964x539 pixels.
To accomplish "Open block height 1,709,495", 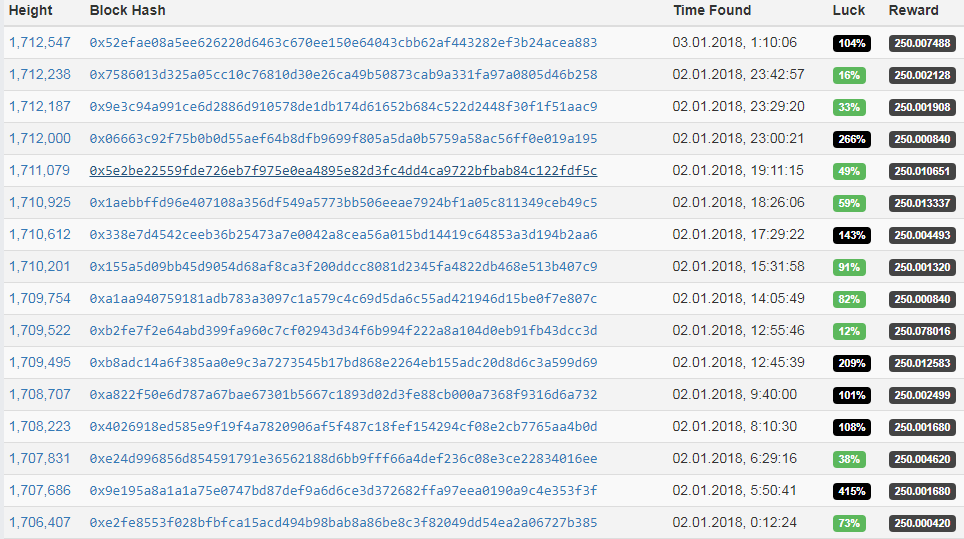I will coord(40,363).
